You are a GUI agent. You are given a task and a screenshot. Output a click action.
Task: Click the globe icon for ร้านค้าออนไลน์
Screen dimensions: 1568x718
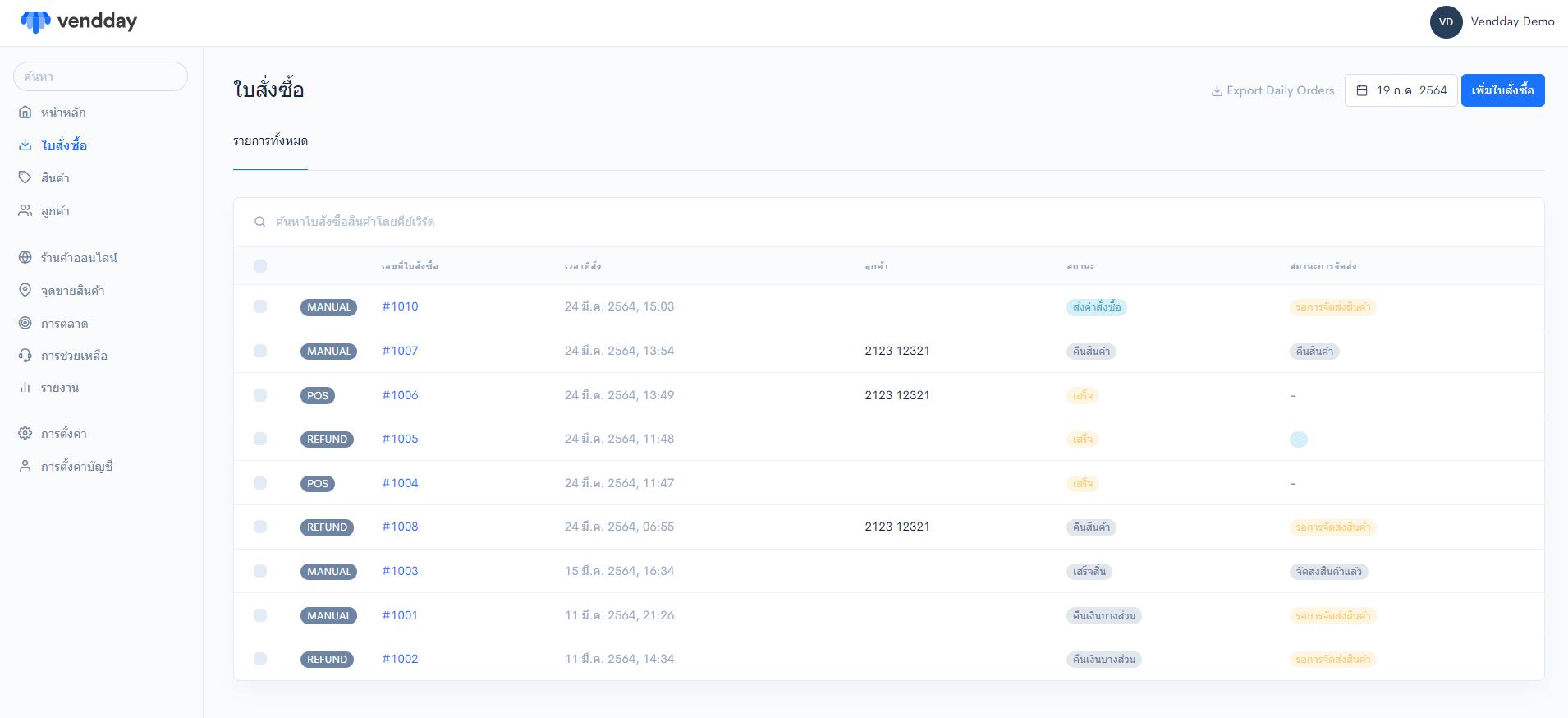tap(25, 257)
